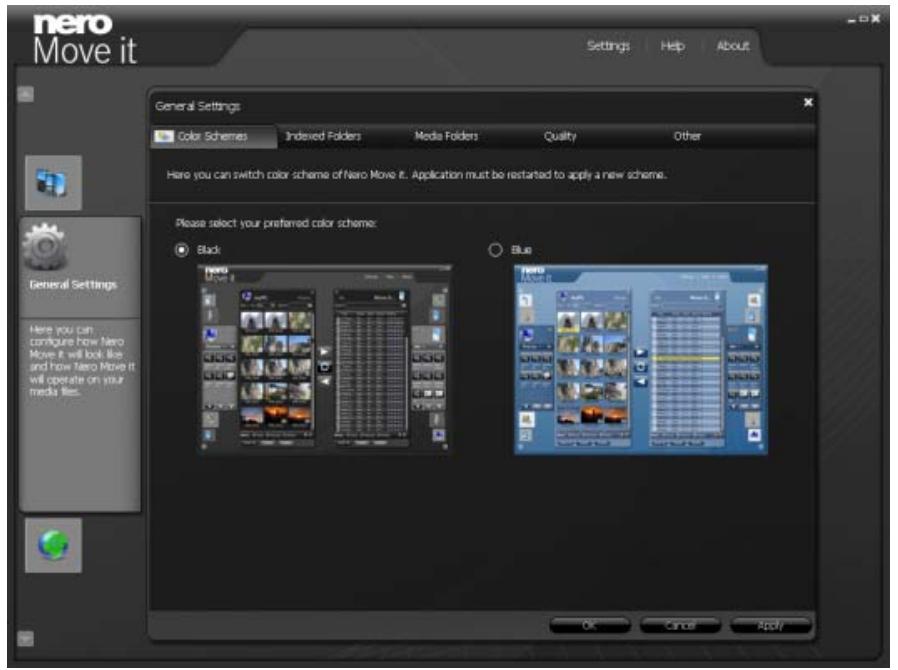Click the Blue scheme preview thumbnail
898x670 pixels.
click(x=640, y=359)
